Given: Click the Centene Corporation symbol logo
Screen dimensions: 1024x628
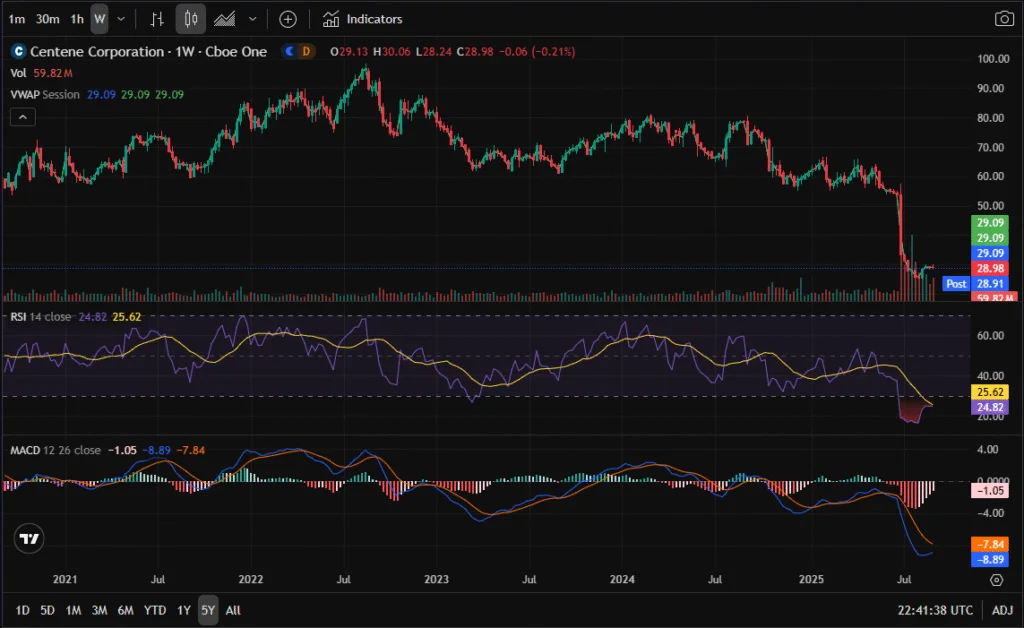Looking at the screenshot, I should click(x=17, y=51).
